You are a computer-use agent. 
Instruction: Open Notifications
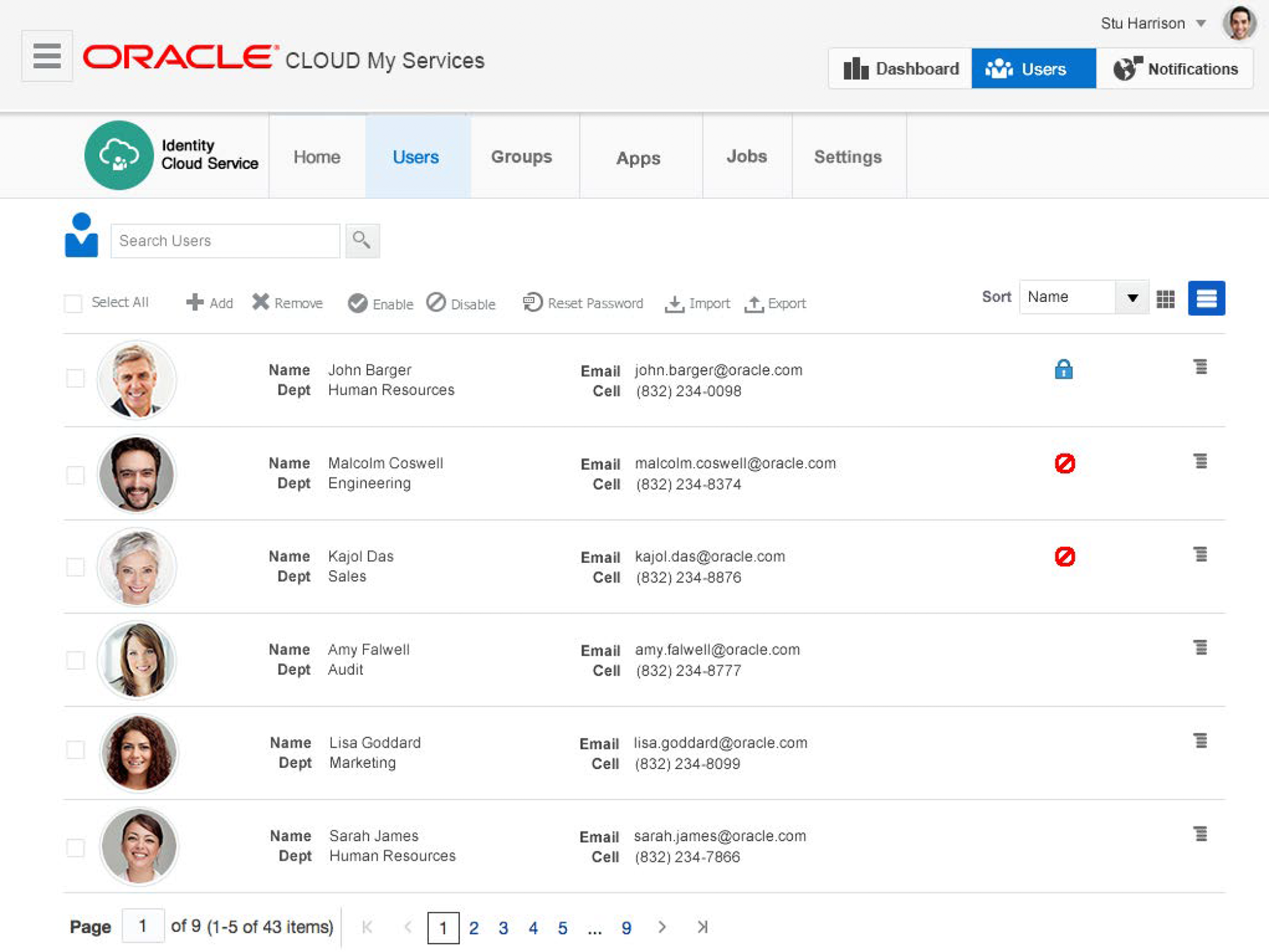[1174, 69]
